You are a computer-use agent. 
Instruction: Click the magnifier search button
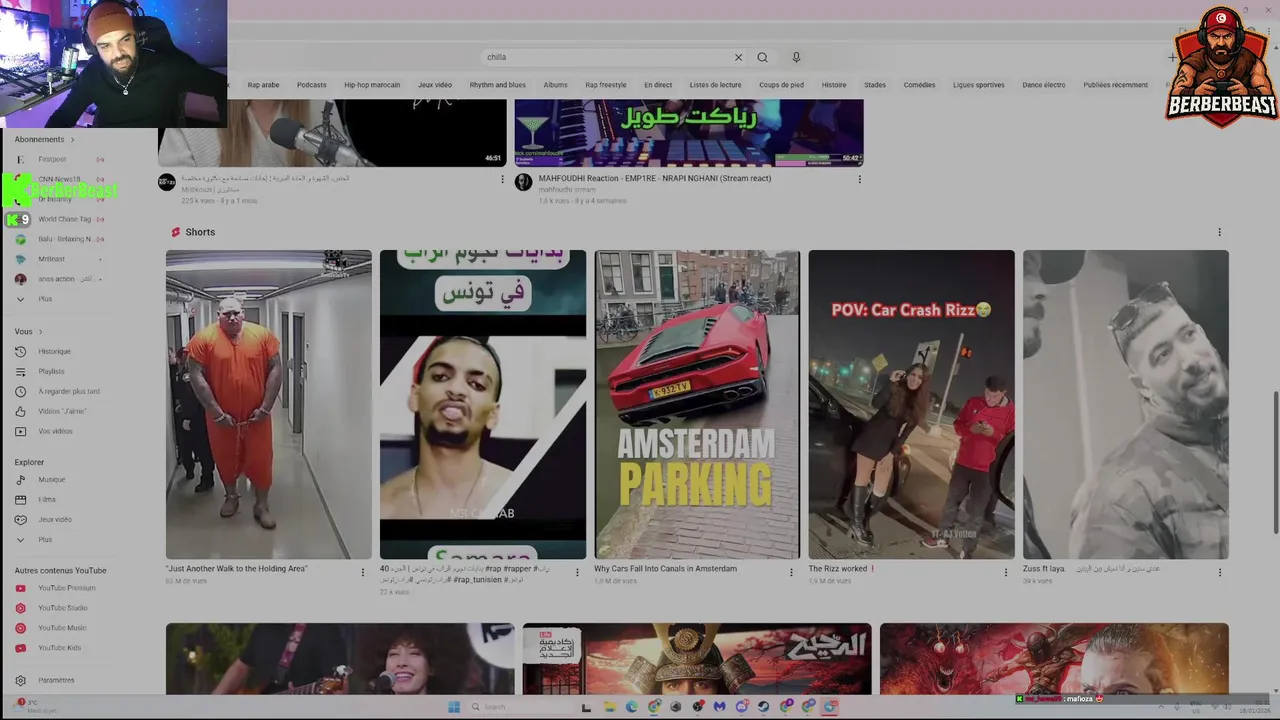[762, 57]
